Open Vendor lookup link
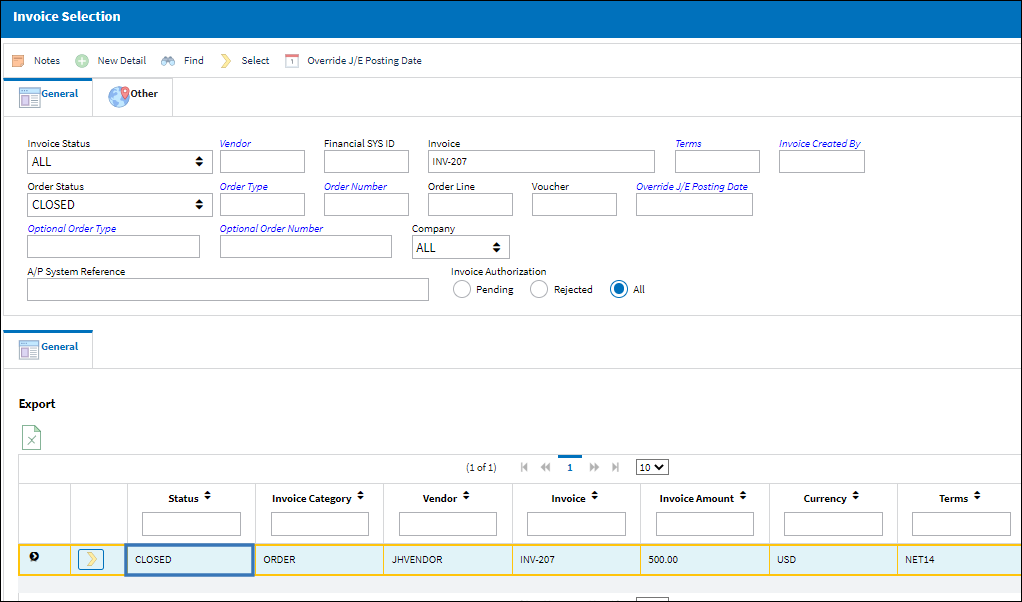The width and height of the screenshot is (1022, 602). [235, 143]
